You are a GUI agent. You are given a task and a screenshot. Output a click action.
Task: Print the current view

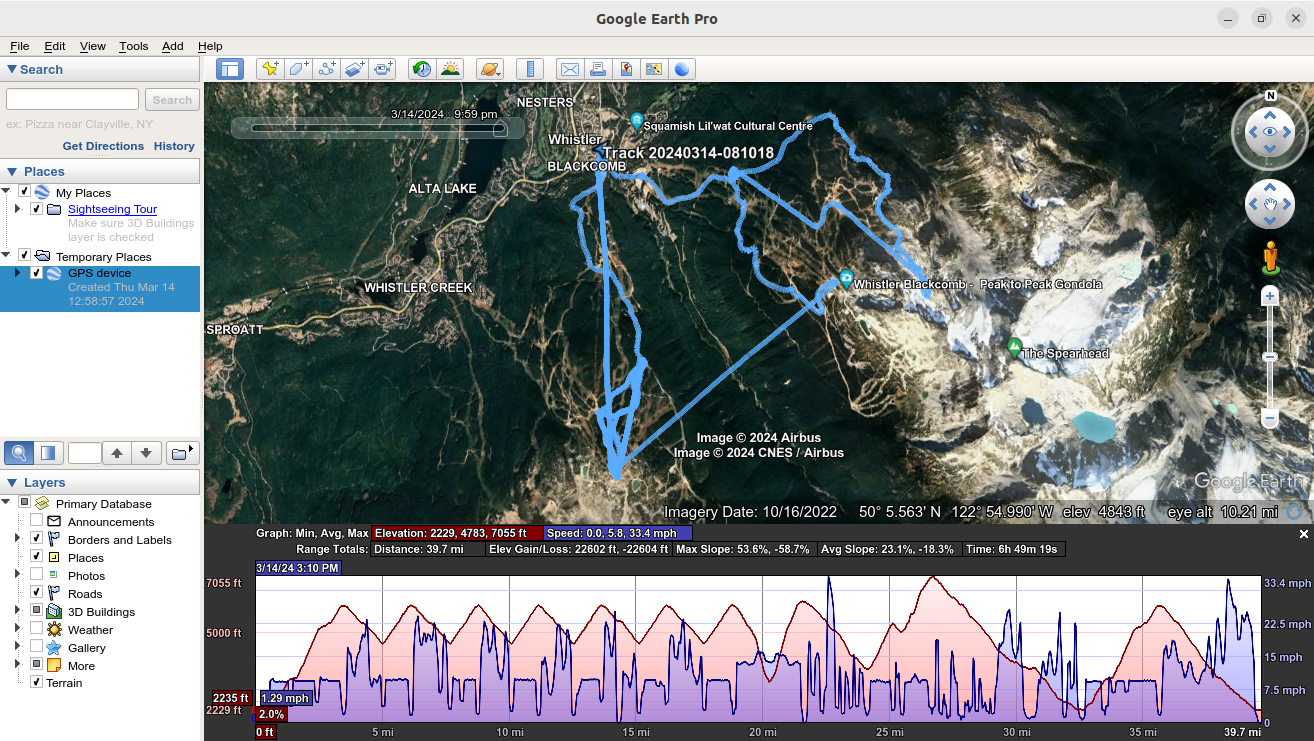598,69
